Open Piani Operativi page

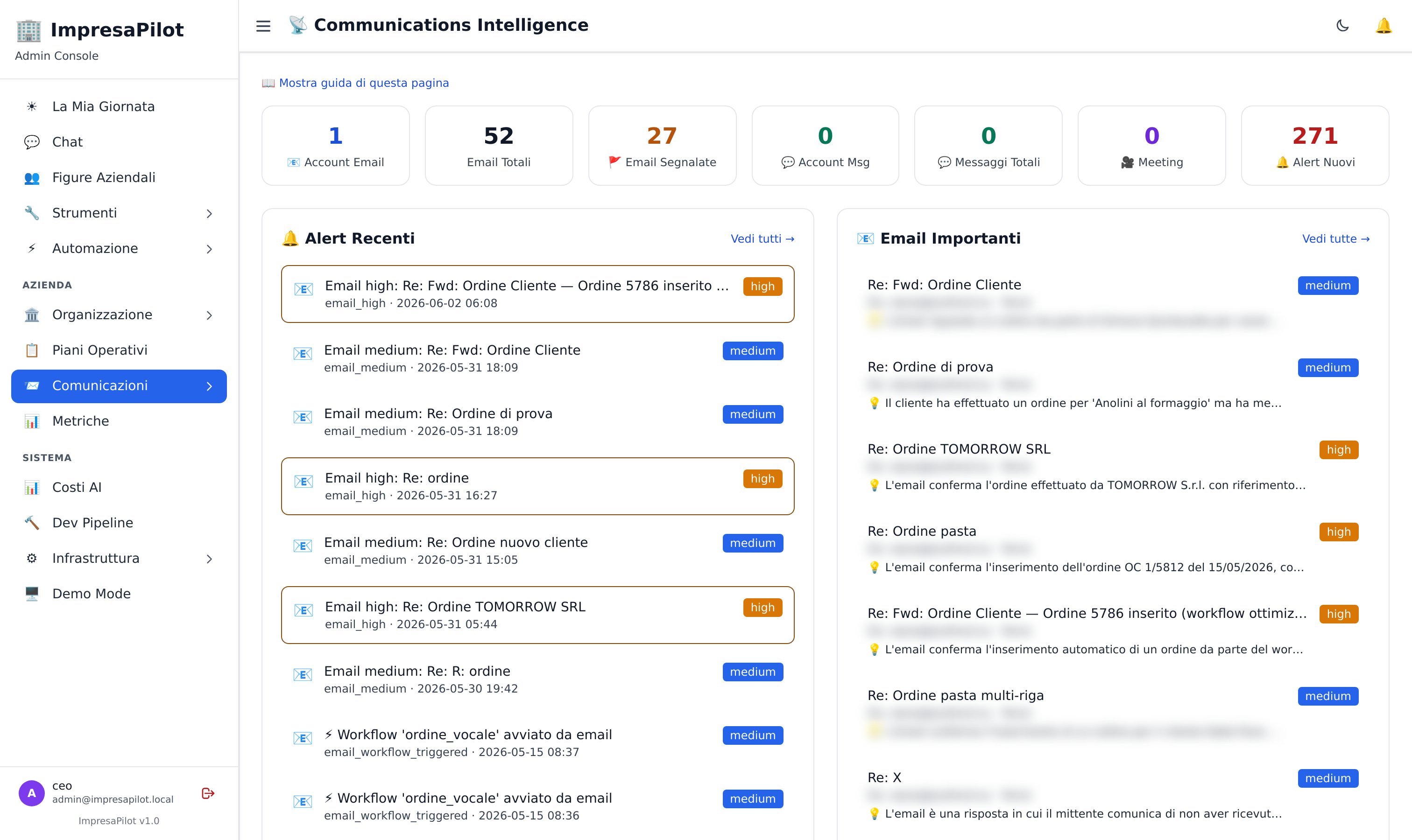point(119,350)
